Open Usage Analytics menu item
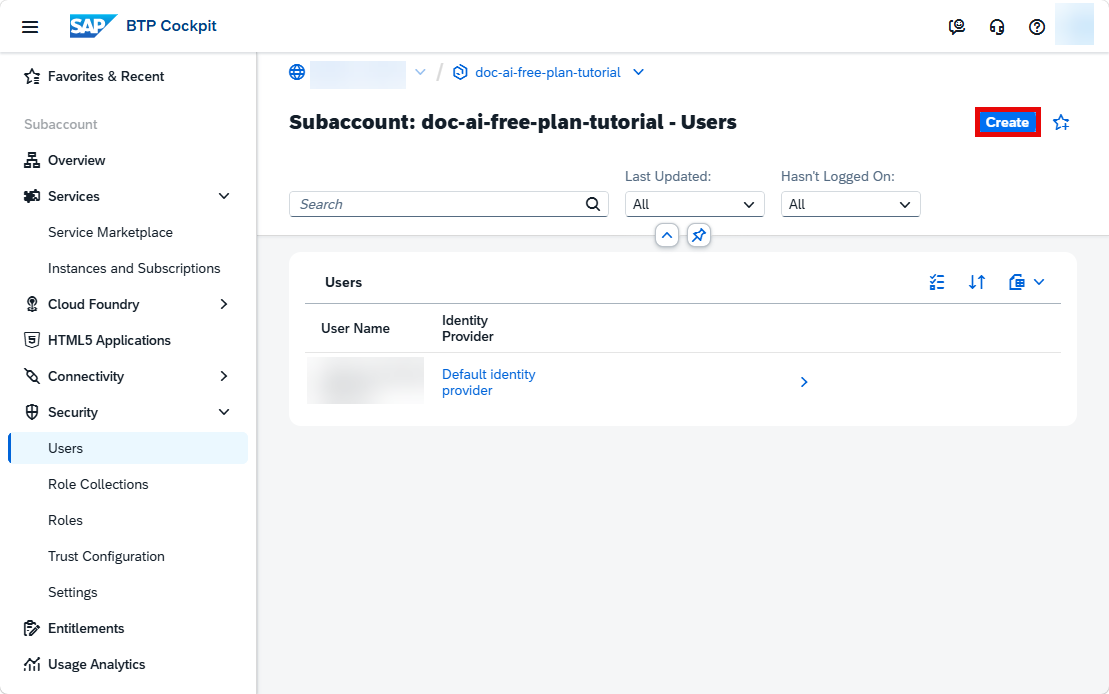The image size is (1109, 694). [x=96, y=664]
